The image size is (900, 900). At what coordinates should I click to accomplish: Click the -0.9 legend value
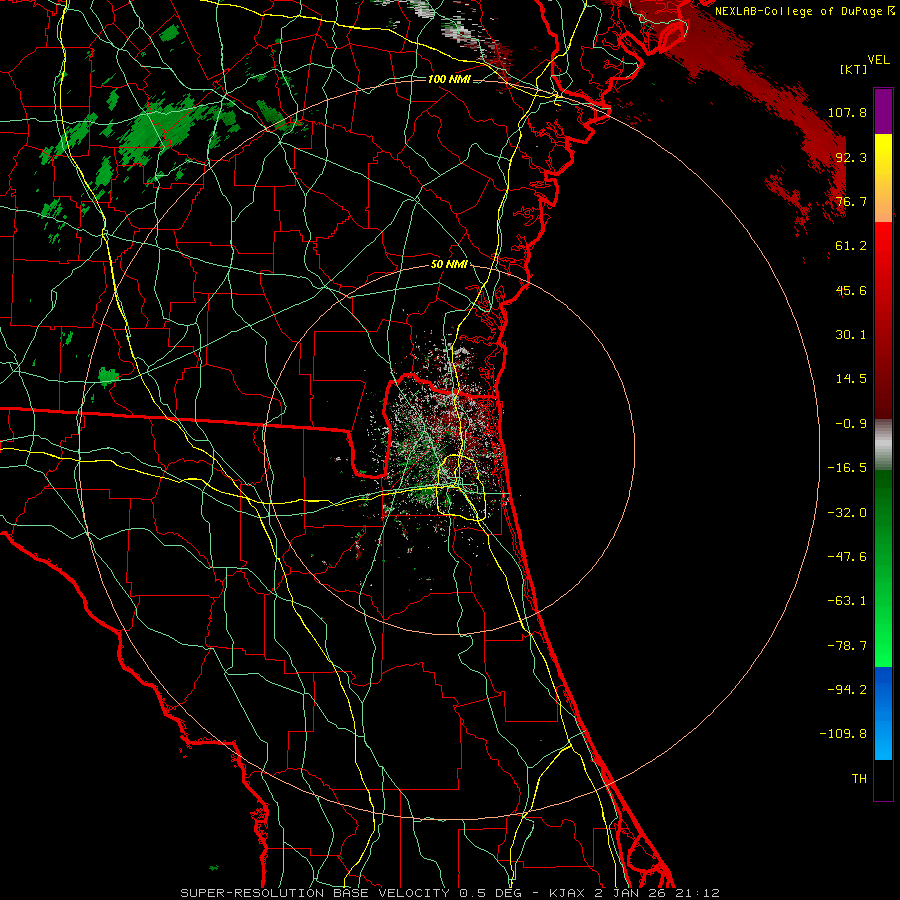(x=851, y=424)
